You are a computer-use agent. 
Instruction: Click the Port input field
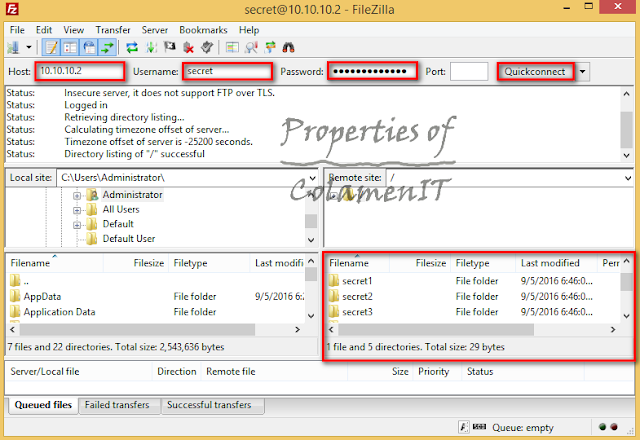469,71
